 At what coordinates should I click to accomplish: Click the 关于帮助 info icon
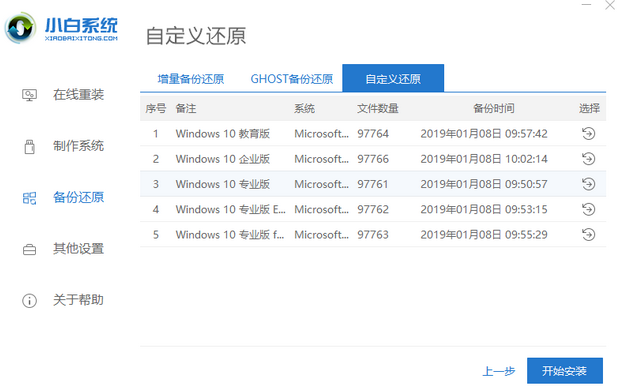tap(29, 301)
